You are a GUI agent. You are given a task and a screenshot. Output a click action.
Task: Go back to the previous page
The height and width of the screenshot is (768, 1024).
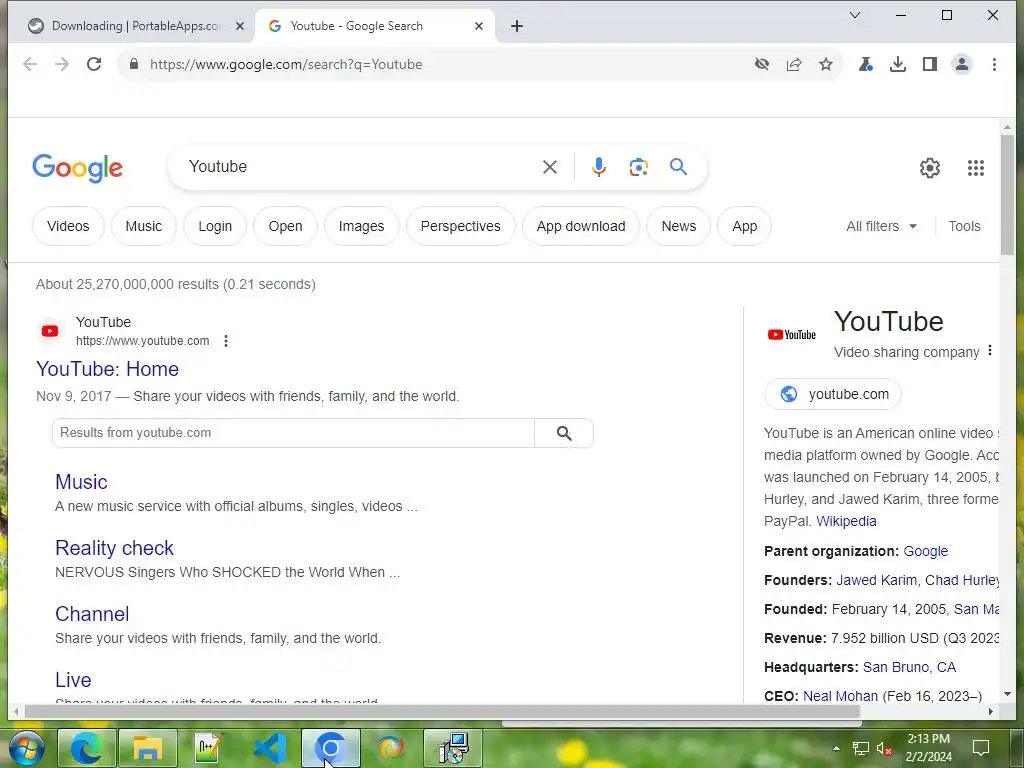coord(30,64)
